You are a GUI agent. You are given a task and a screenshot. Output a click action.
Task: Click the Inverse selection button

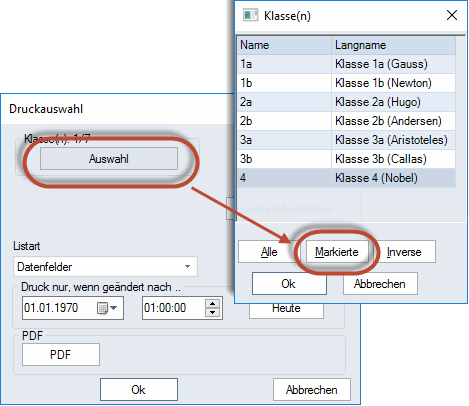404,252
